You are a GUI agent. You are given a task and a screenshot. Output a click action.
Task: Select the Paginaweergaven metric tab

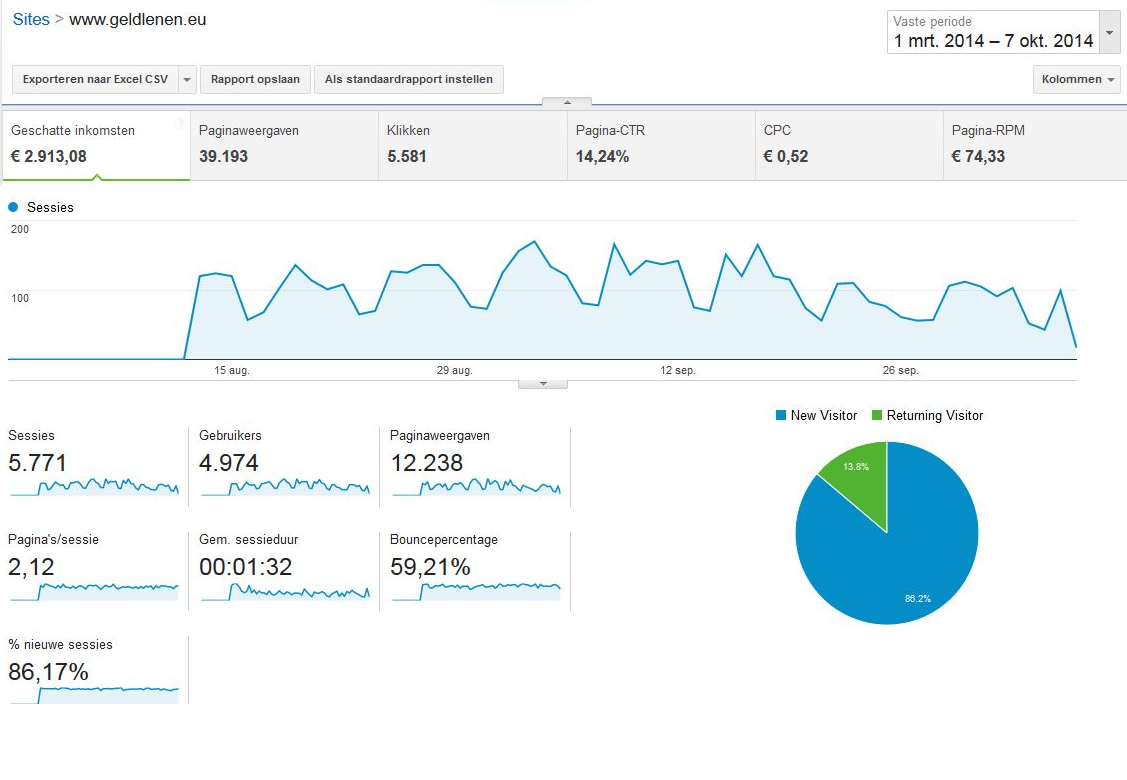[285, 145]
